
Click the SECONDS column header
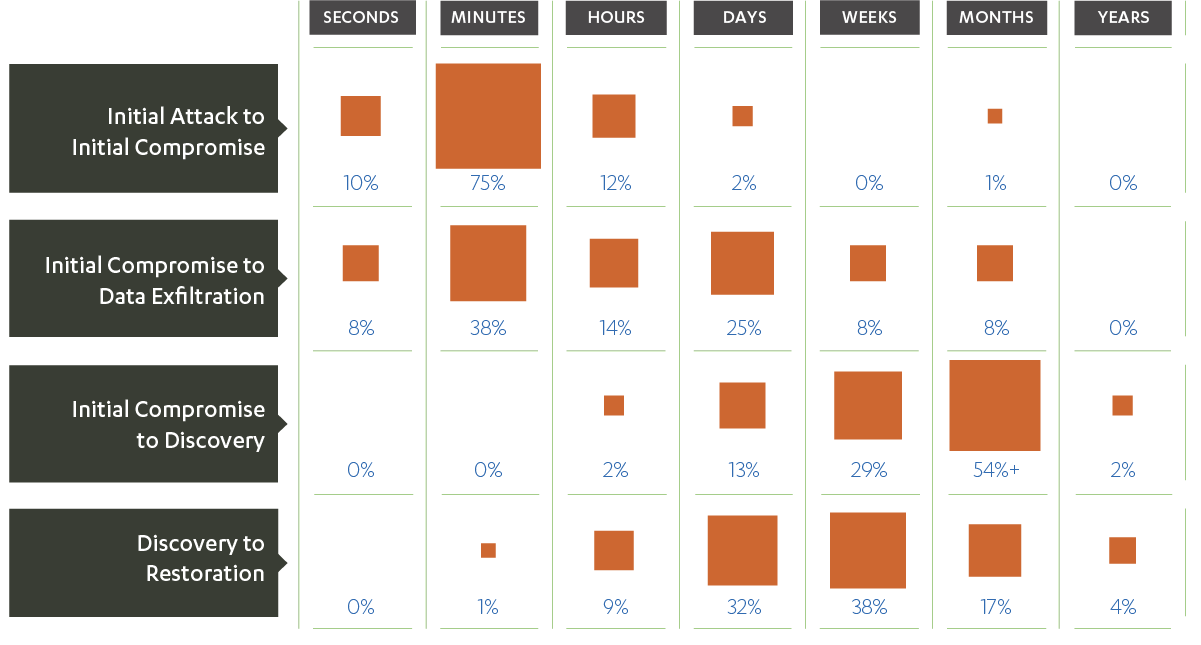pos(361,18)
